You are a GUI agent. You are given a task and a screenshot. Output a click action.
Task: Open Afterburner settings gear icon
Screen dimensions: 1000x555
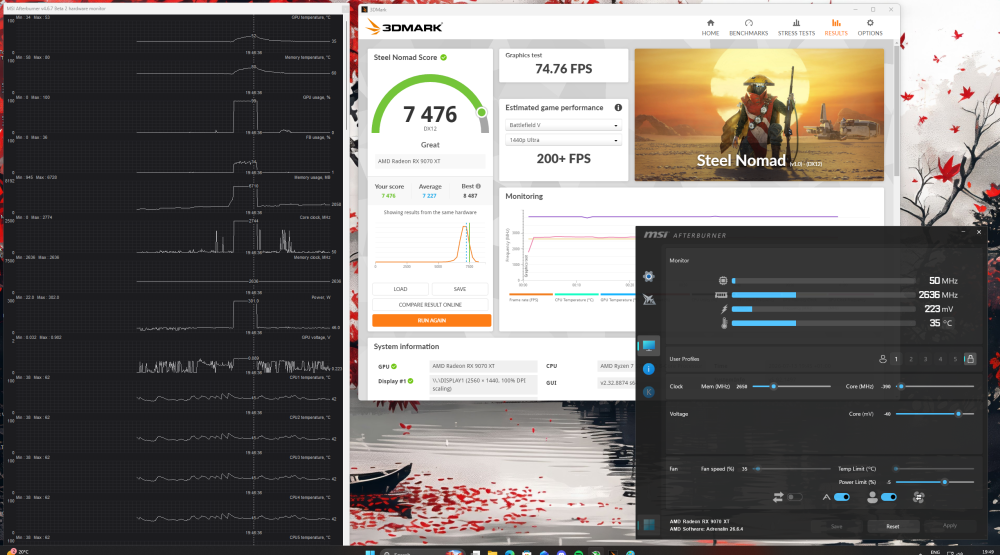649,276
